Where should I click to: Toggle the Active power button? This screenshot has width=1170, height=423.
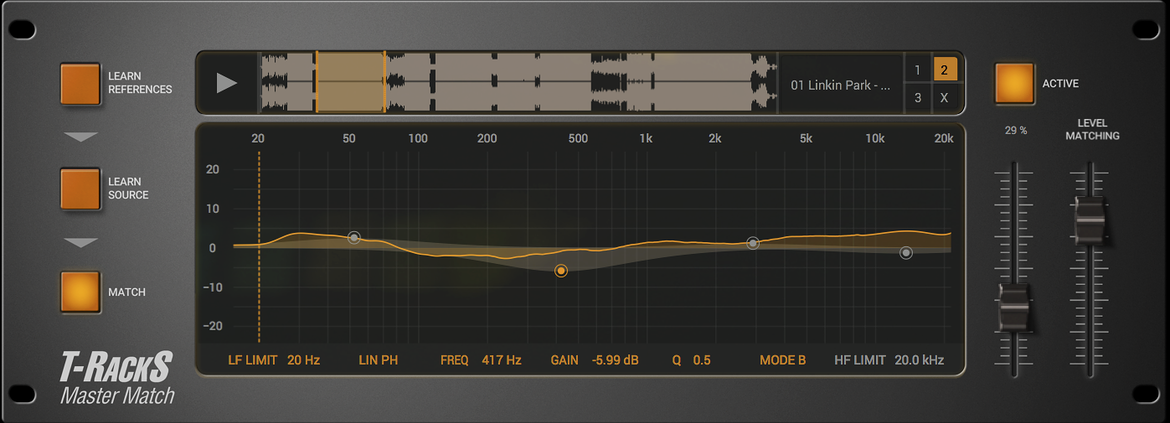1014,83
